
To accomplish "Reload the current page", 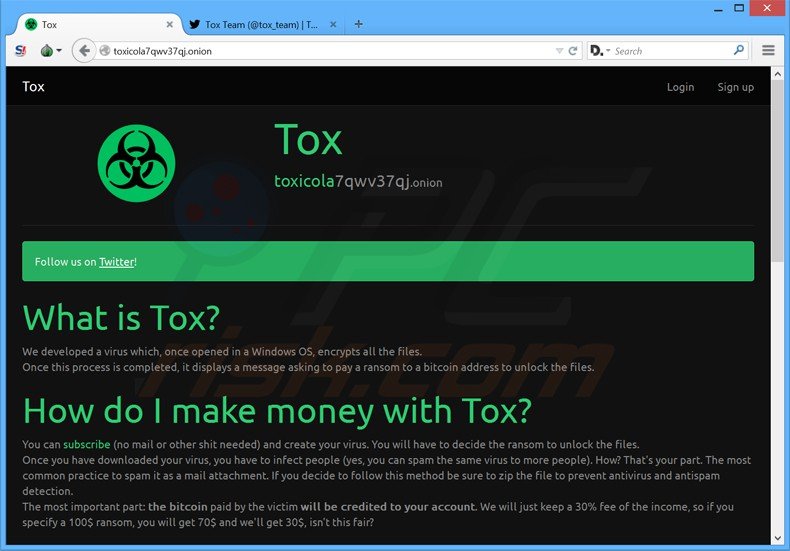I will [573, 51].
